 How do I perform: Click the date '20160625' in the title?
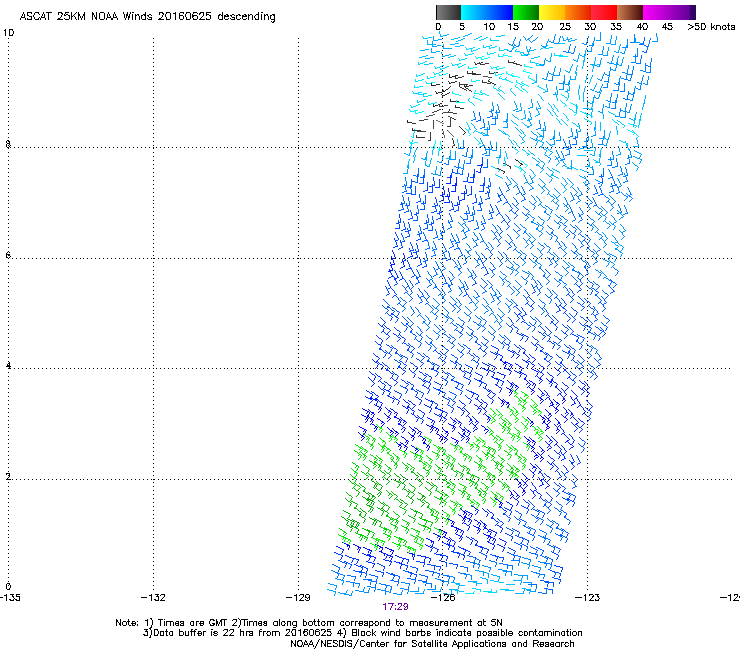pyautogui.click(x=185, y=16)
